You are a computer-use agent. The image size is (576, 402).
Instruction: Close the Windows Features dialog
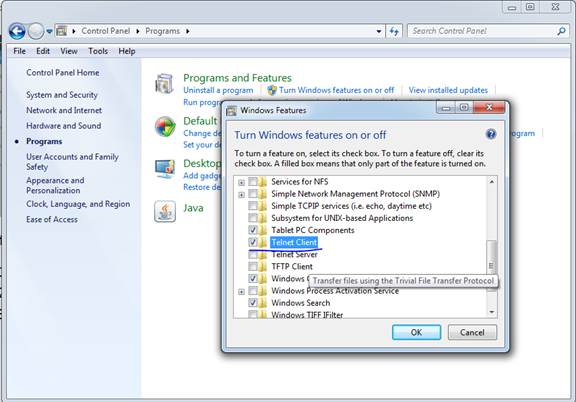(x=489, y=108)
